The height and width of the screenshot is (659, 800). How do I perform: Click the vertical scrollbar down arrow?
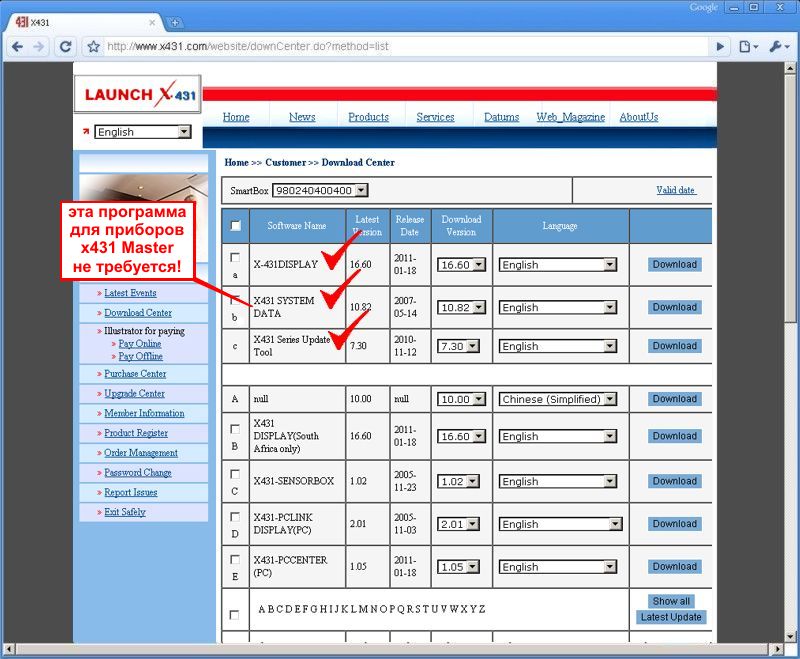click(x=790, y=636)
